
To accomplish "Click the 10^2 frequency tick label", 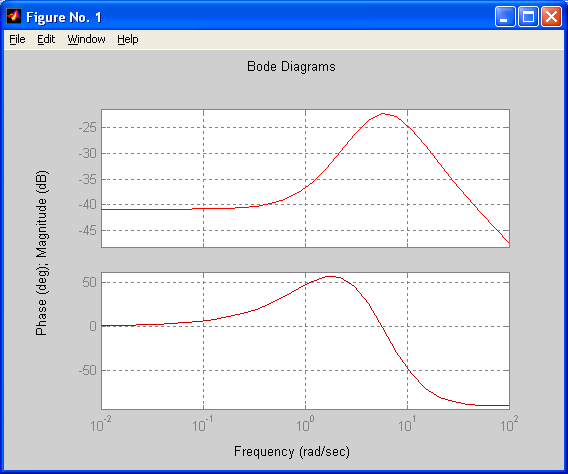I will [509, 424].
